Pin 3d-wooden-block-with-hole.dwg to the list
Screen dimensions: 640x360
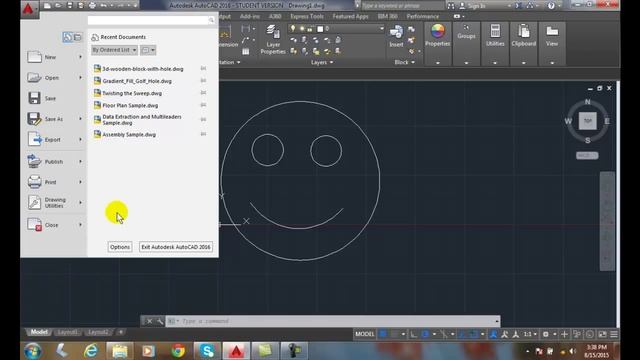(203, 69)
